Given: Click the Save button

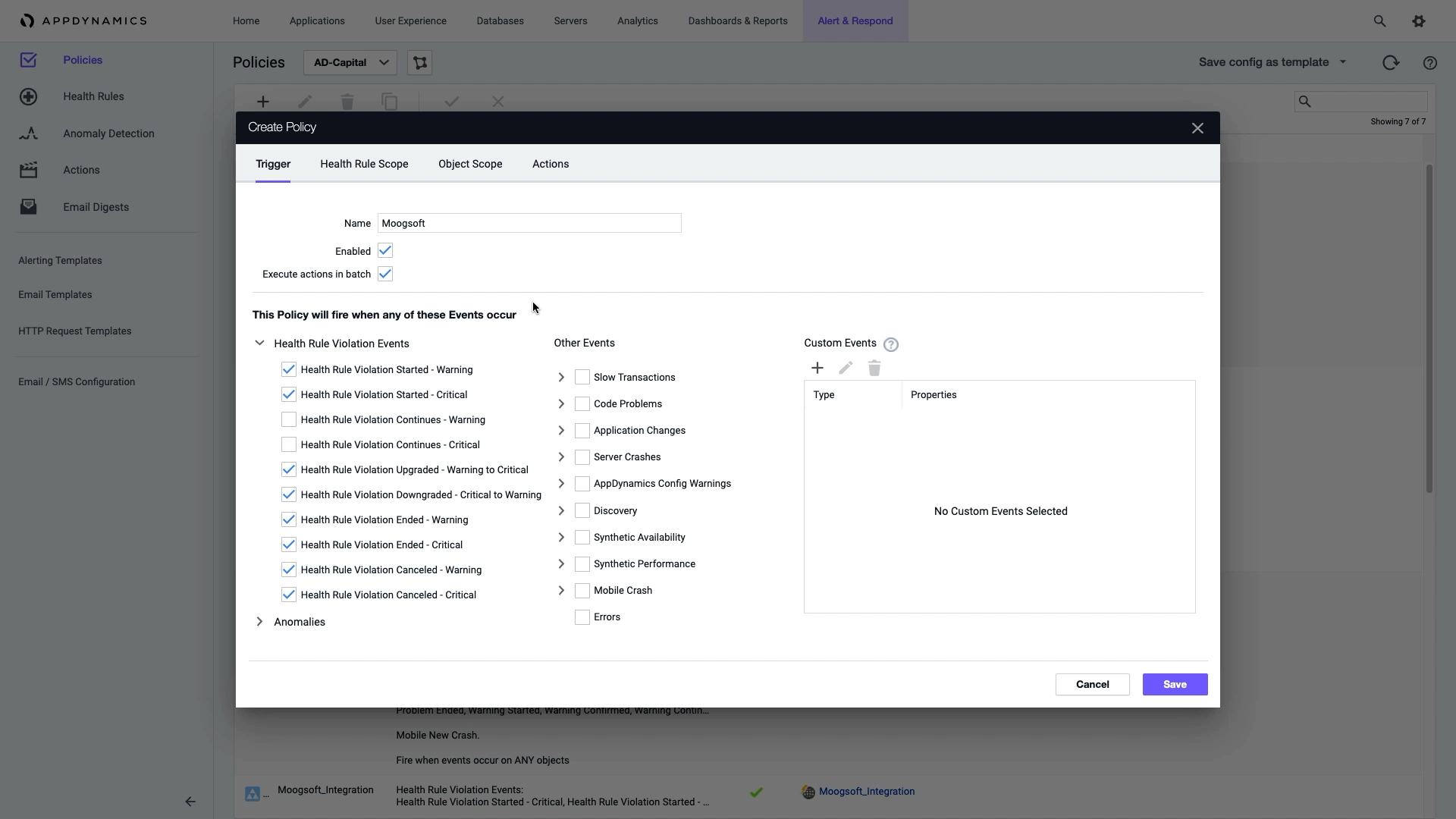Looking at the screenshot, I should pyautogui.click(x=1175, y=684).
